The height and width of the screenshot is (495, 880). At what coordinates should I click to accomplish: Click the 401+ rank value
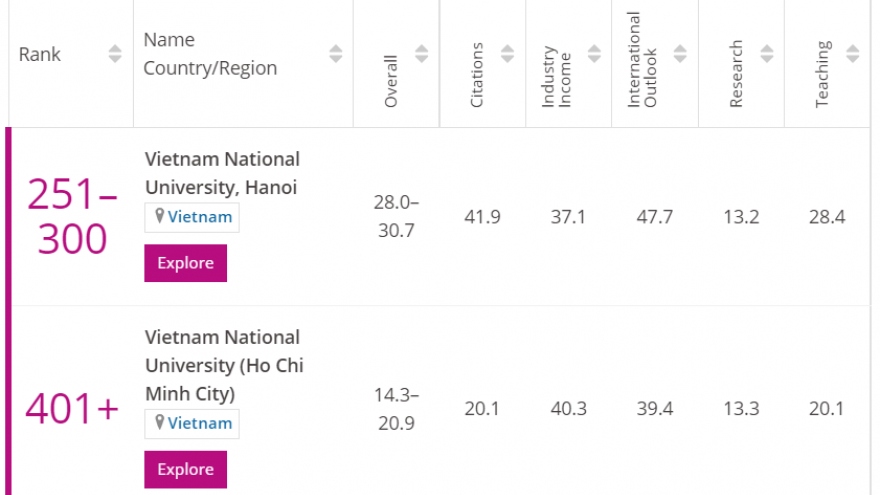pyautogui.click(x=71, y=408)
